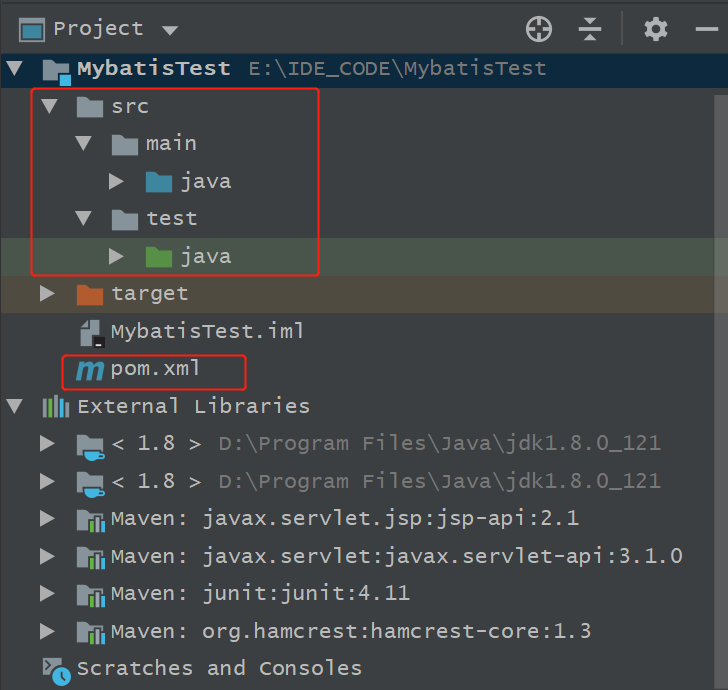The height and width of the screenshot is (690, 728).
Task: Select the second < 1.8 > JDK label
Action: (156, 482)
